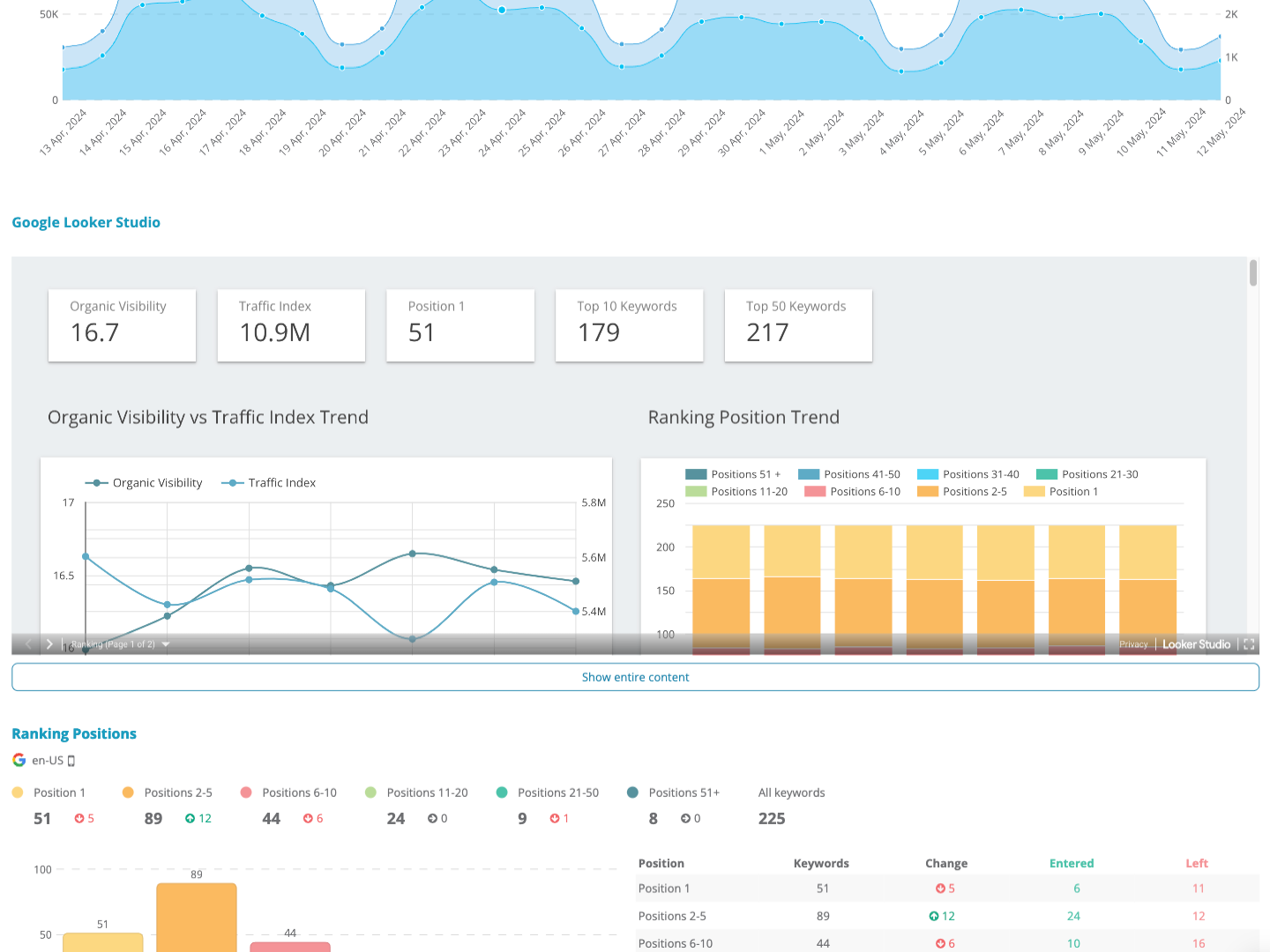Click the red Left column header
The width and height of the screenshot is (1270, 952).
(x=1197, y=864)
